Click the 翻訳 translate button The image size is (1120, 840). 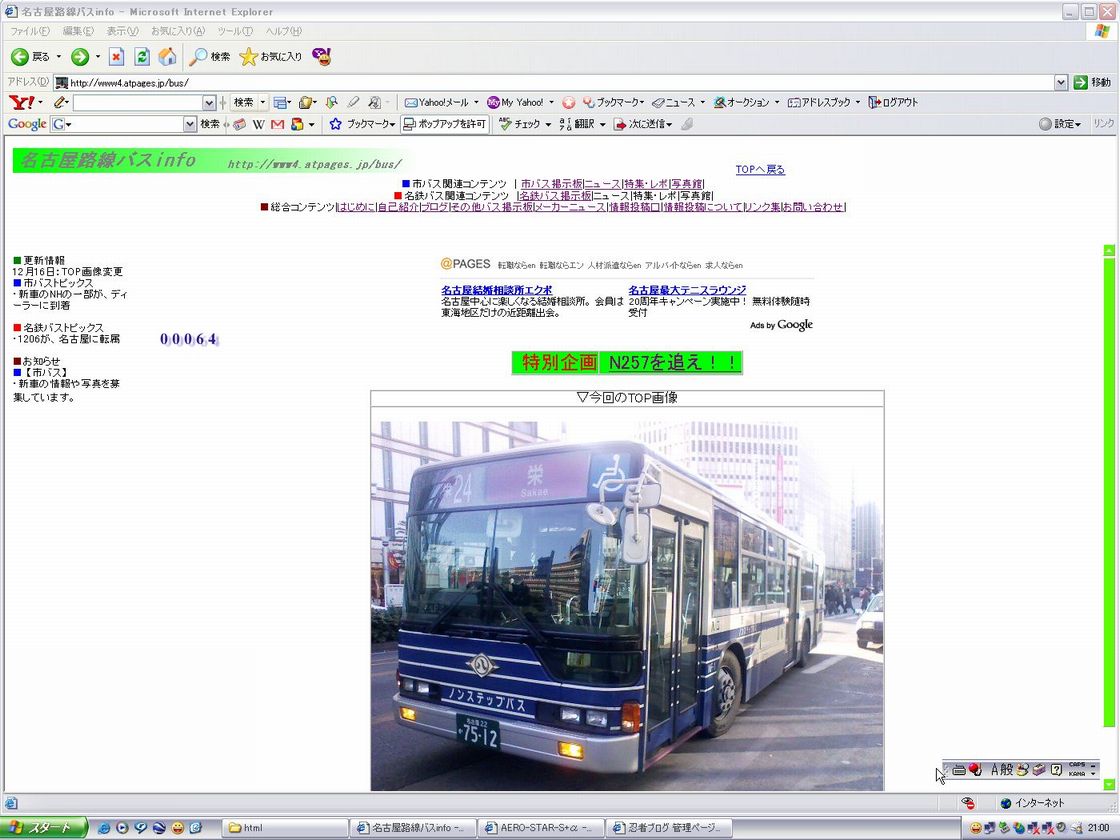coord(577,124)
